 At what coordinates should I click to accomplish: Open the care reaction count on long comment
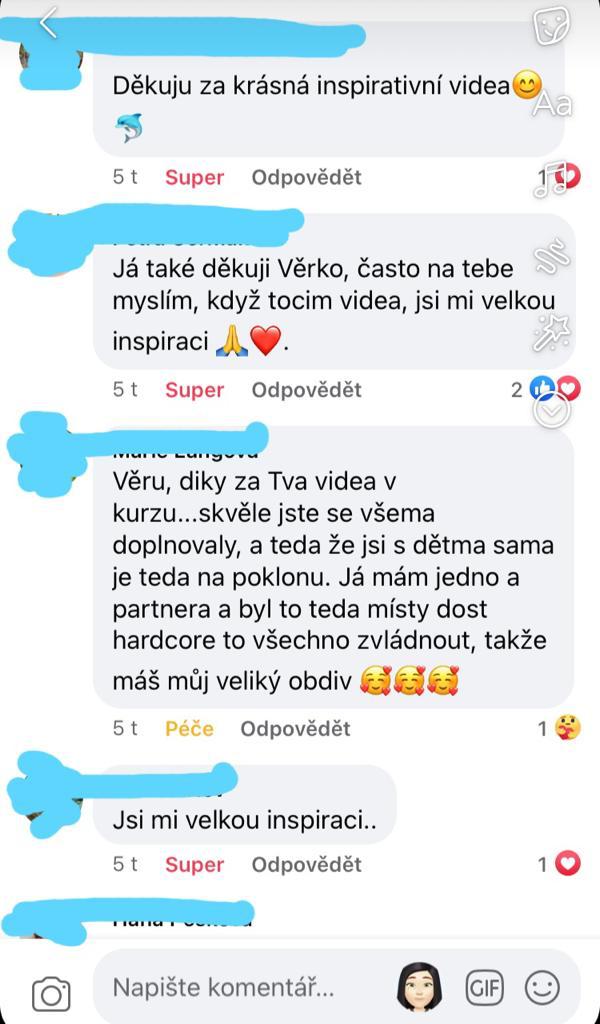coord(560,728)
